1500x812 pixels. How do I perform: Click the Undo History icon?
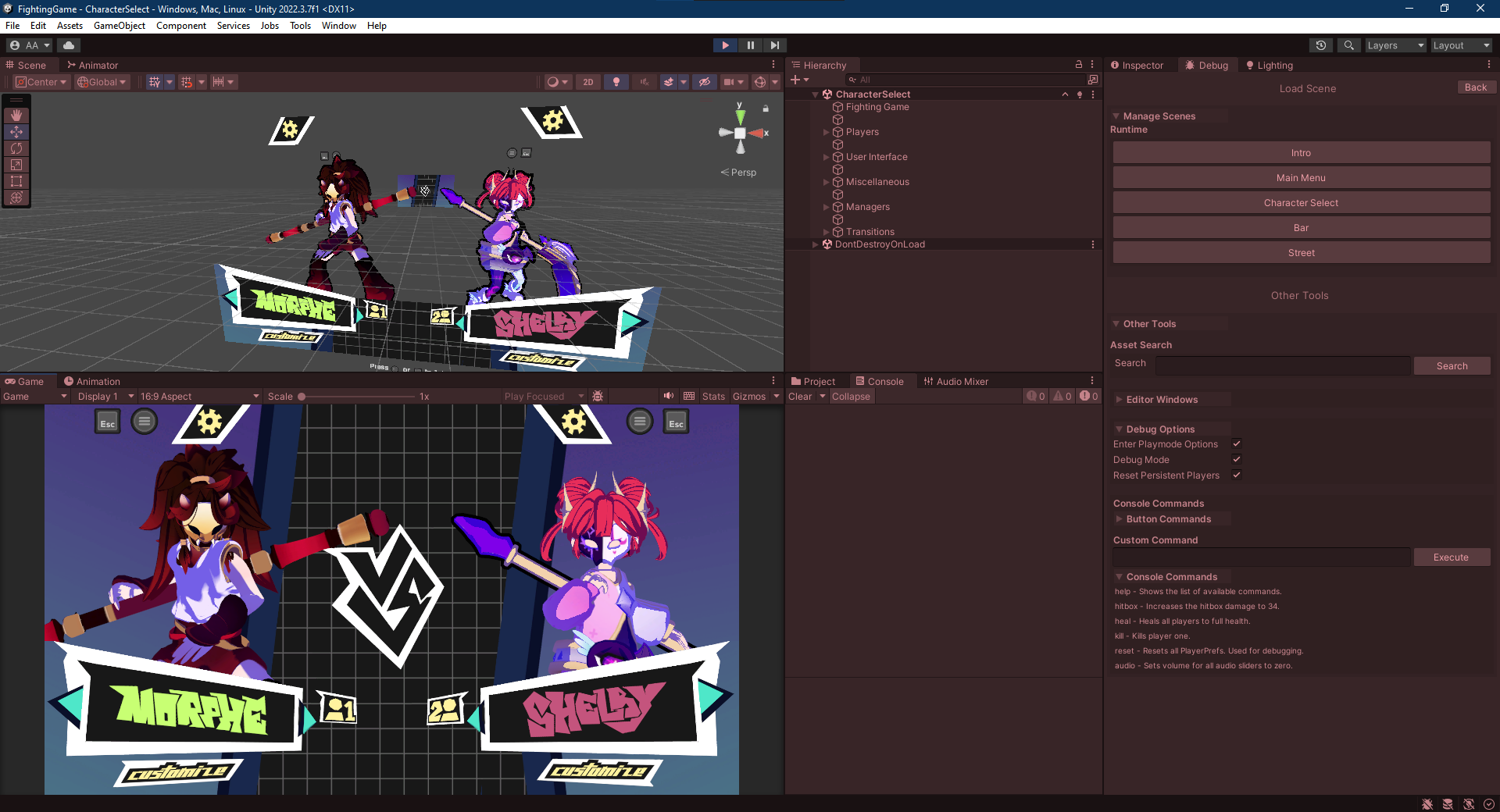[x=1321, y=45]
